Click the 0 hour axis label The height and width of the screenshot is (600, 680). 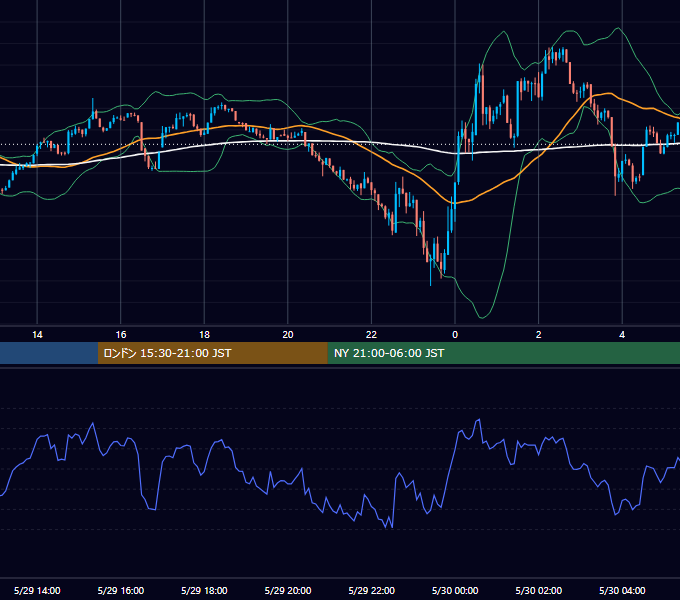(x=455, y=335)
